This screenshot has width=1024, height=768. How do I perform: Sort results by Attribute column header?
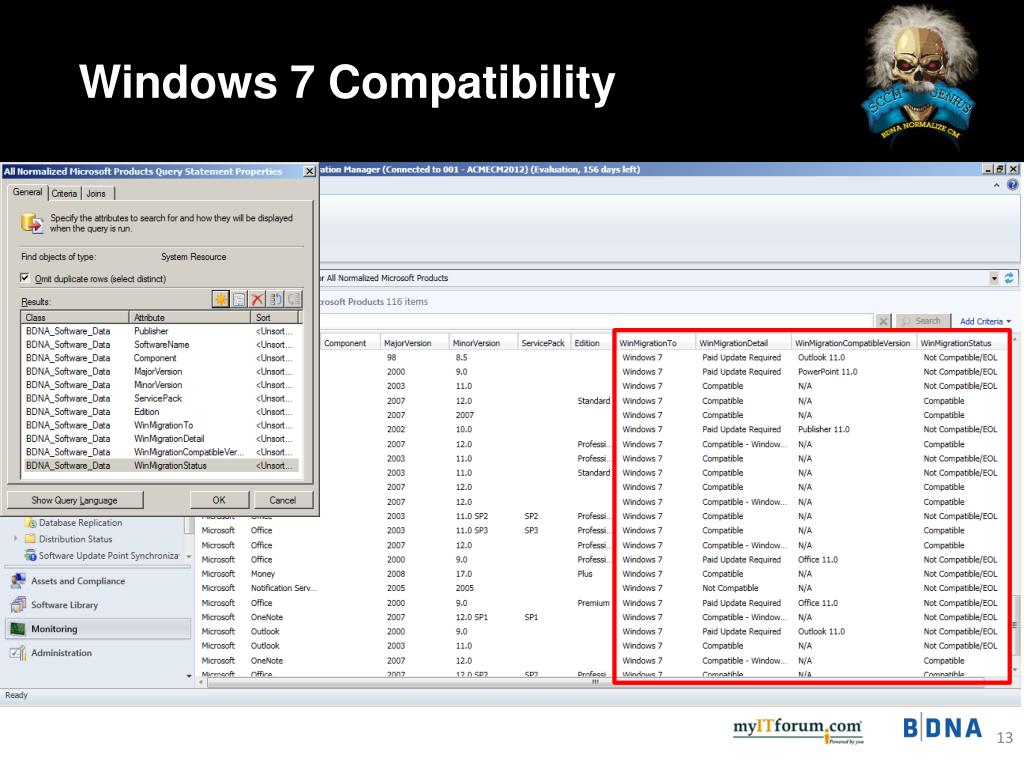190,317
